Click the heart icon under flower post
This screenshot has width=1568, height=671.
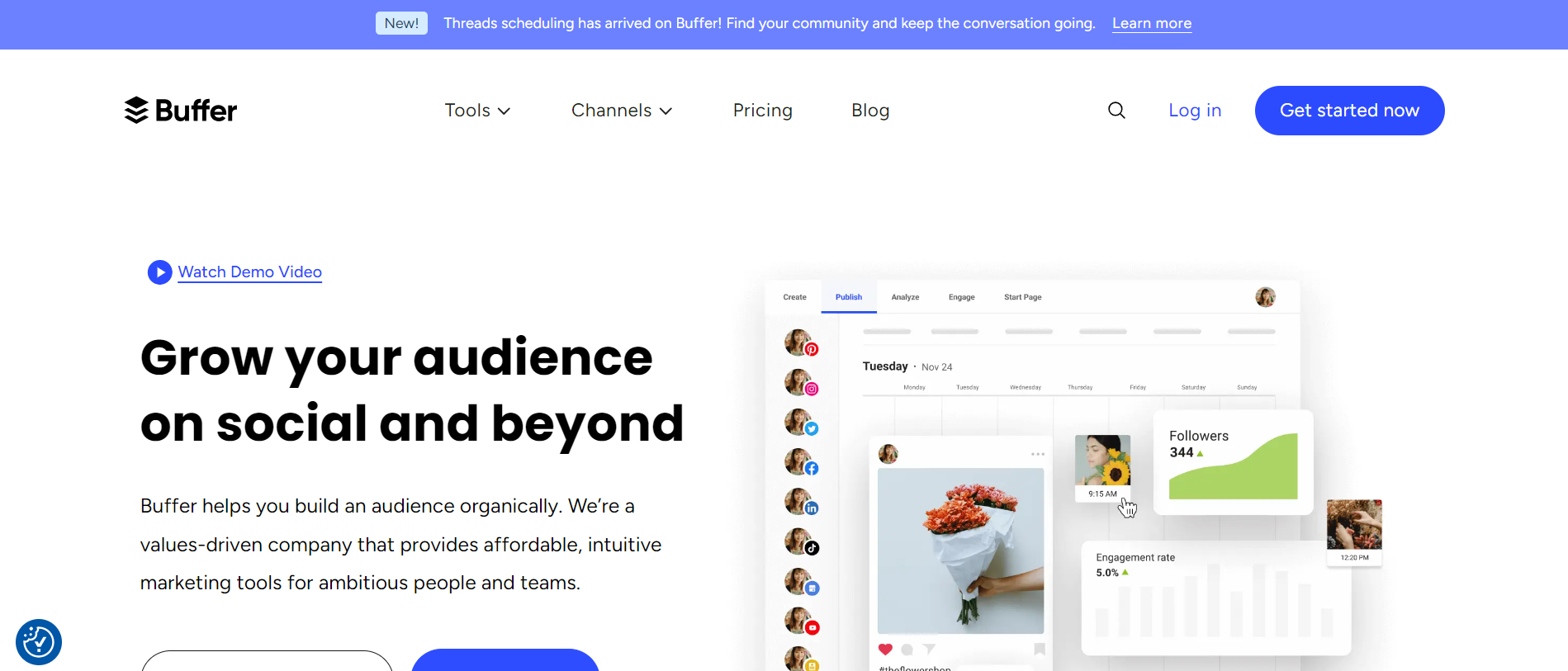885,650
